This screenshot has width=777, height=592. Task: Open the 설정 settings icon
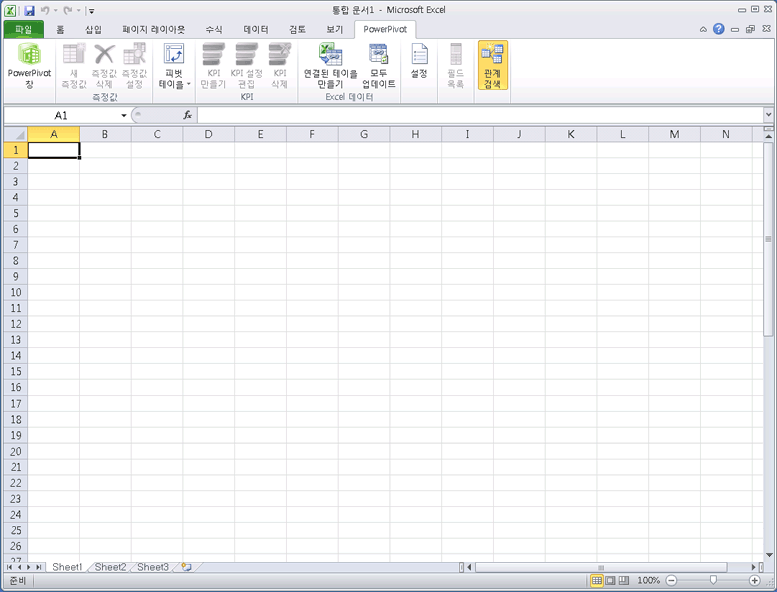tap(419, 61)
